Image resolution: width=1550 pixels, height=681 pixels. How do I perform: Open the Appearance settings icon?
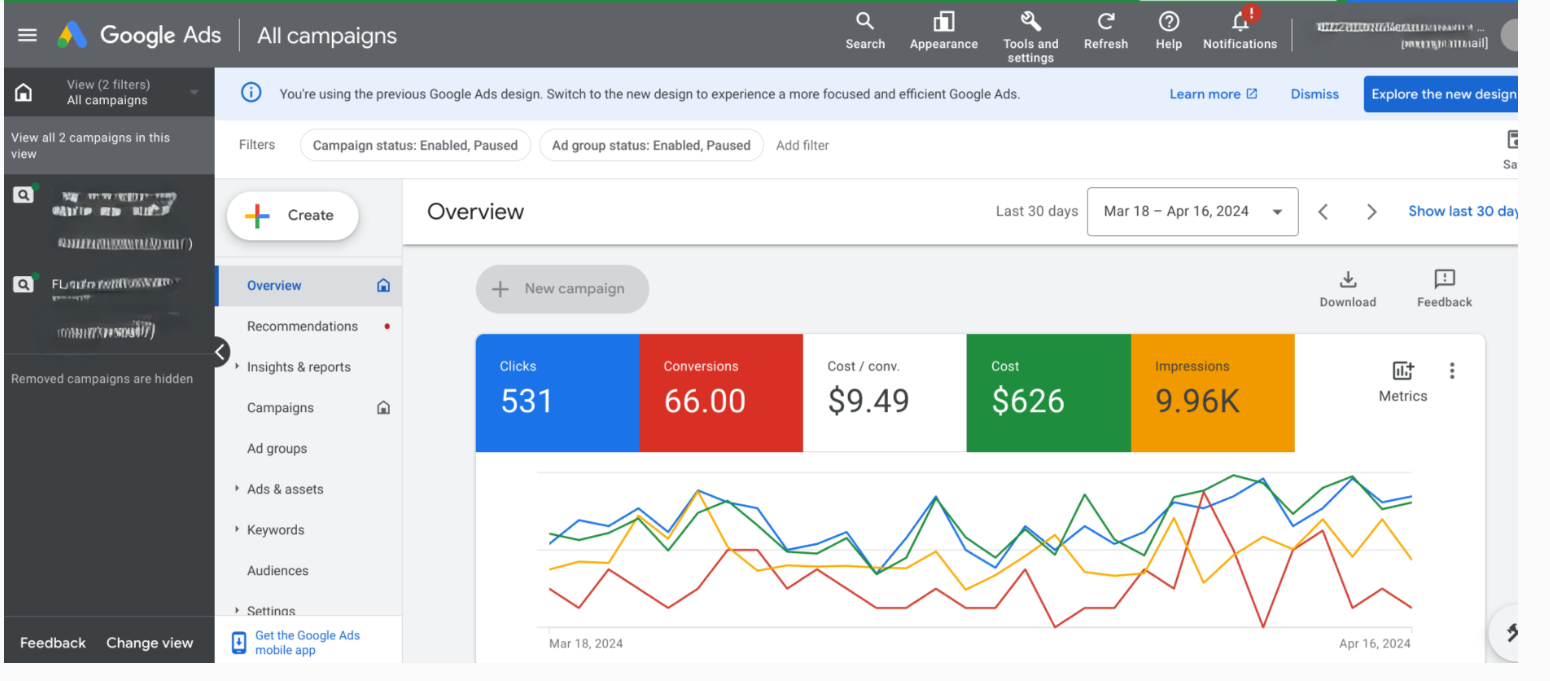point(943,22)
